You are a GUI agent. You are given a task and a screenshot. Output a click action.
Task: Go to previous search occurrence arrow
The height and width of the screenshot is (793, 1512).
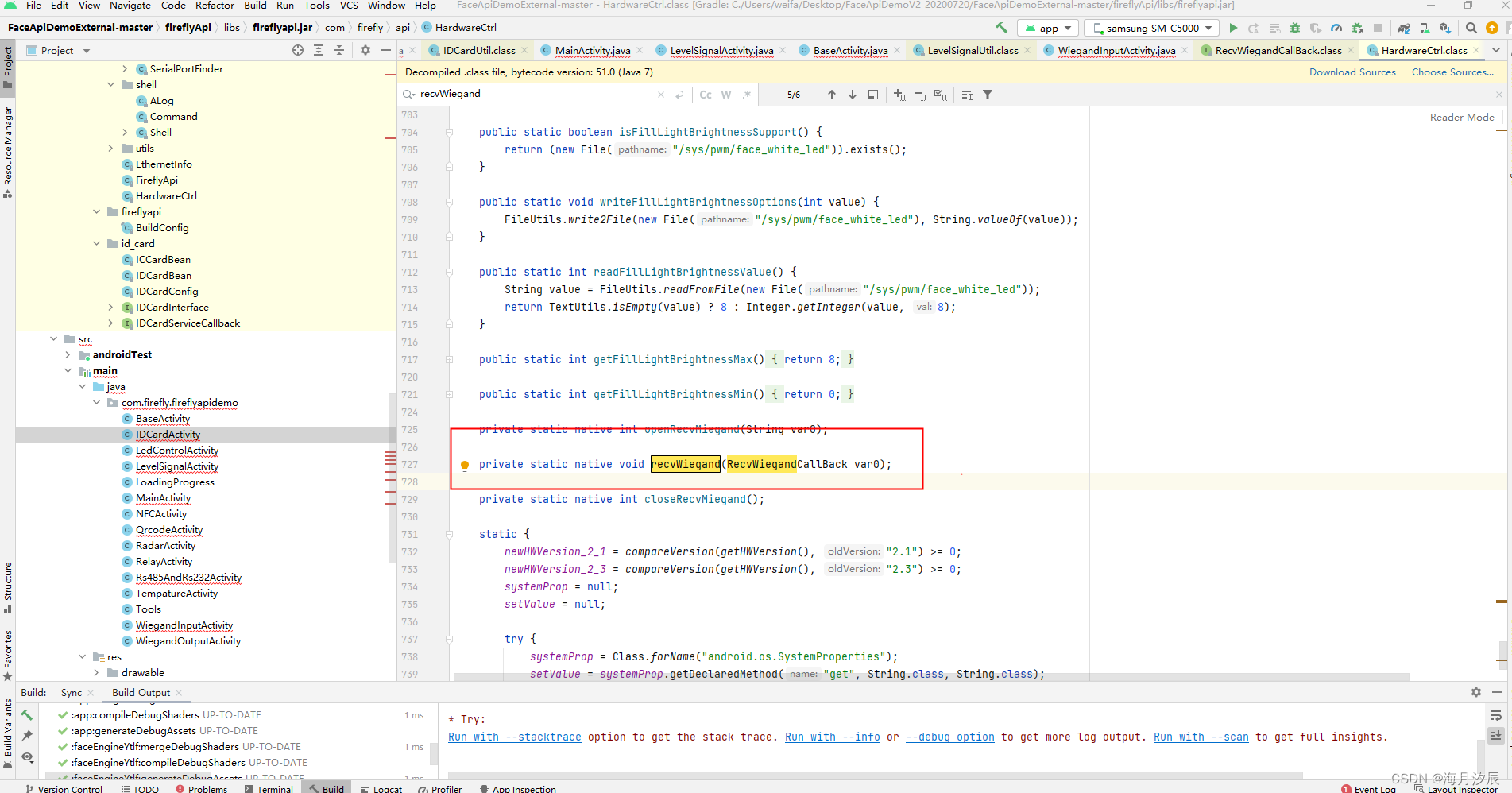[832, 95]
